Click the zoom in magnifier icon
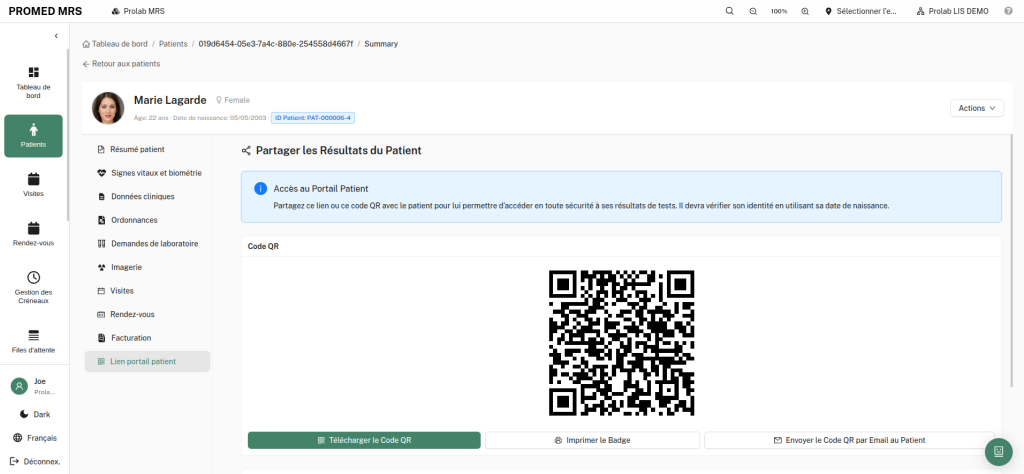 [805, 10]
